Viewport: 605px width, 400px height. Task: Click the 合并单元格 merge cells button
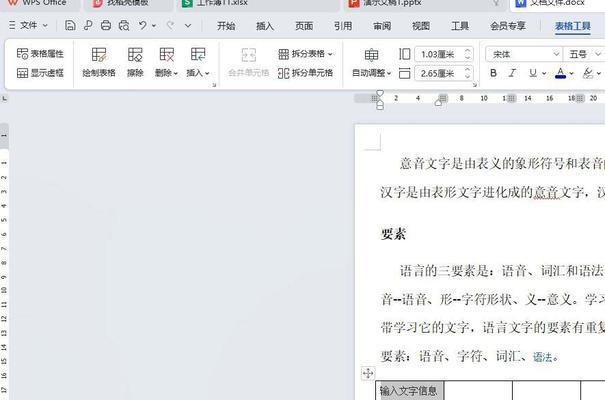[248, 62]
